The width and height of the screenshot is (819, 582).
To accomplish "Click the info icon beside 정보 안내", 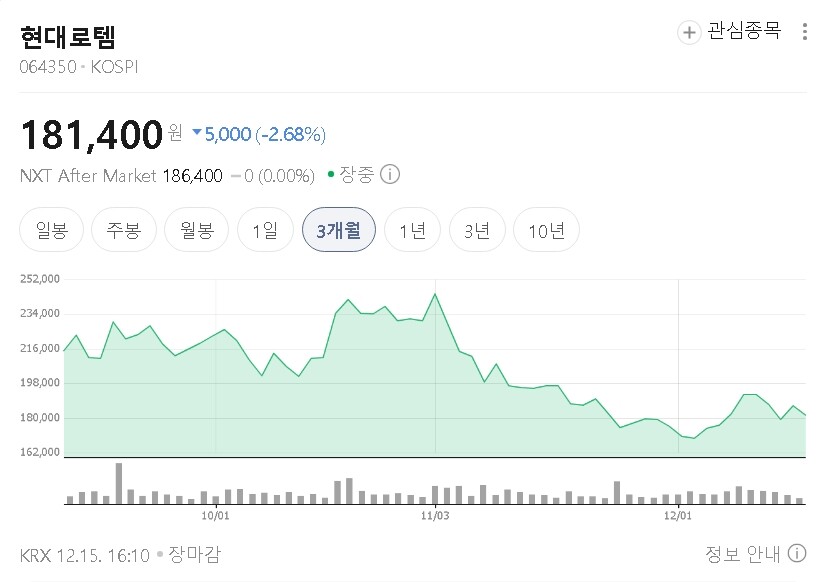I will point(797,554).
